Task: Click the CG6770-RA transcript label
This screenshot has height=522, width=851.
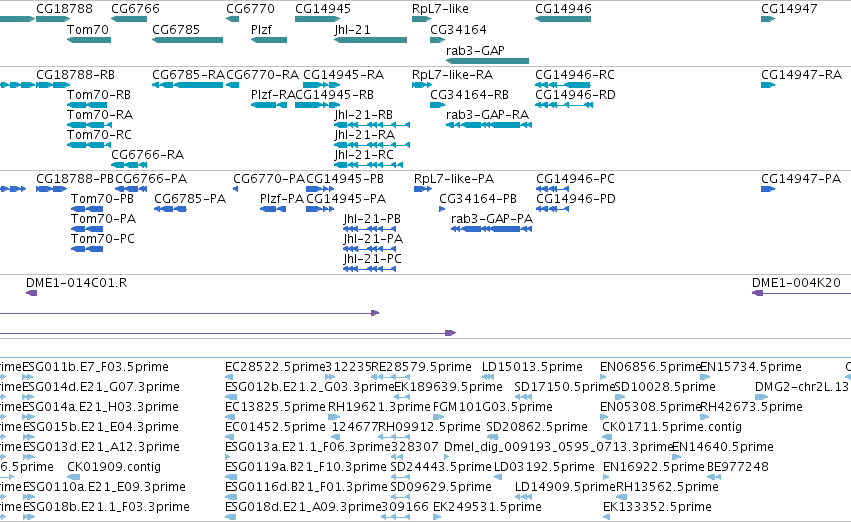Action: [x=263, y=75]
